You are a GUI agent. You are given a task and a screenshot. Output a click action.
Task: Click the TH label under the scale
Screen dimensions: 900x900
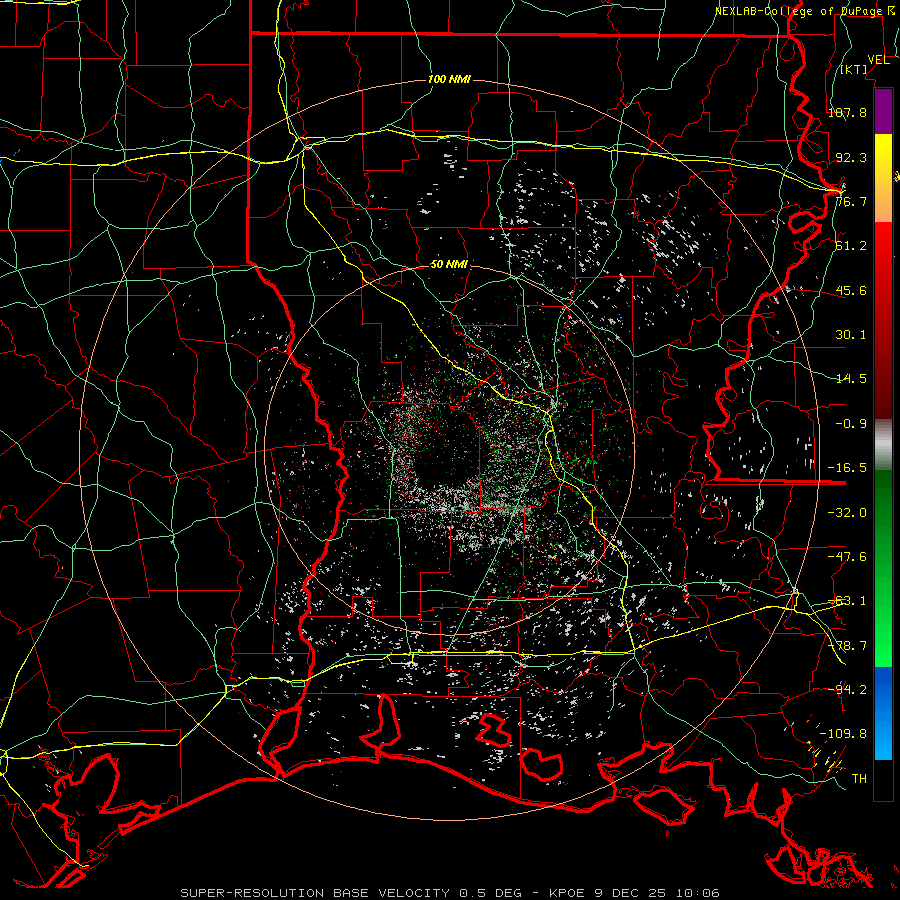point(859,779)
